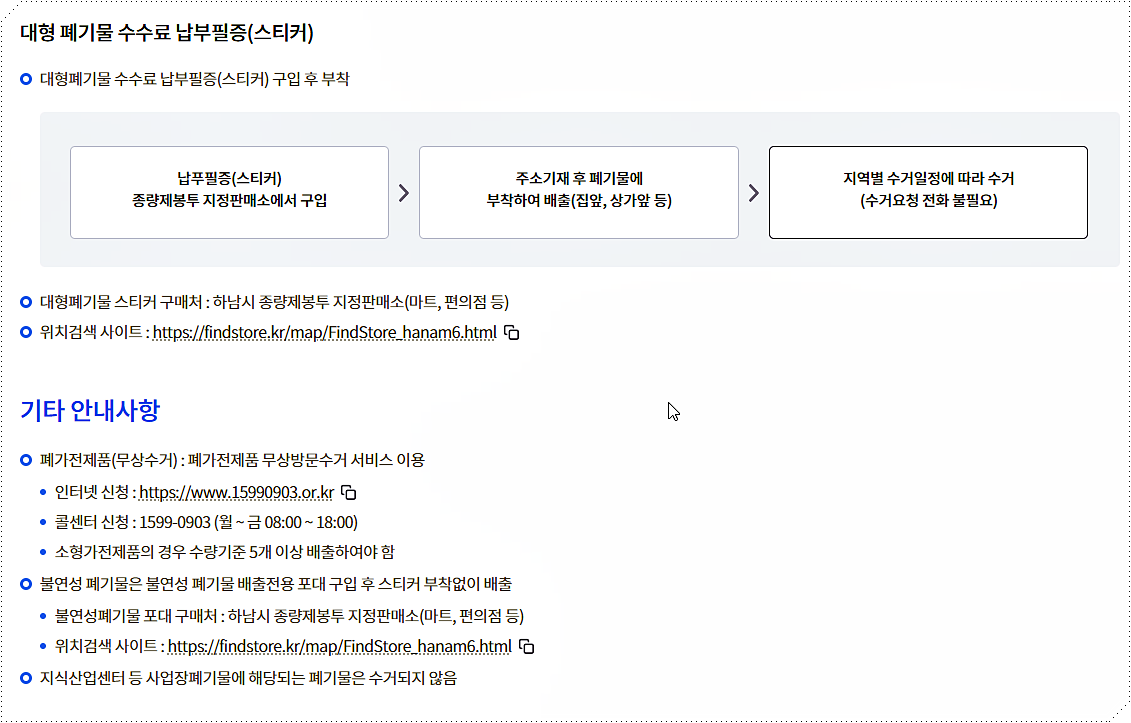Click the heading 대형 폐기물 수수료 납부필증(스티커)
The width and height of the screenshot is (1131, 723).
coord(167,32)
